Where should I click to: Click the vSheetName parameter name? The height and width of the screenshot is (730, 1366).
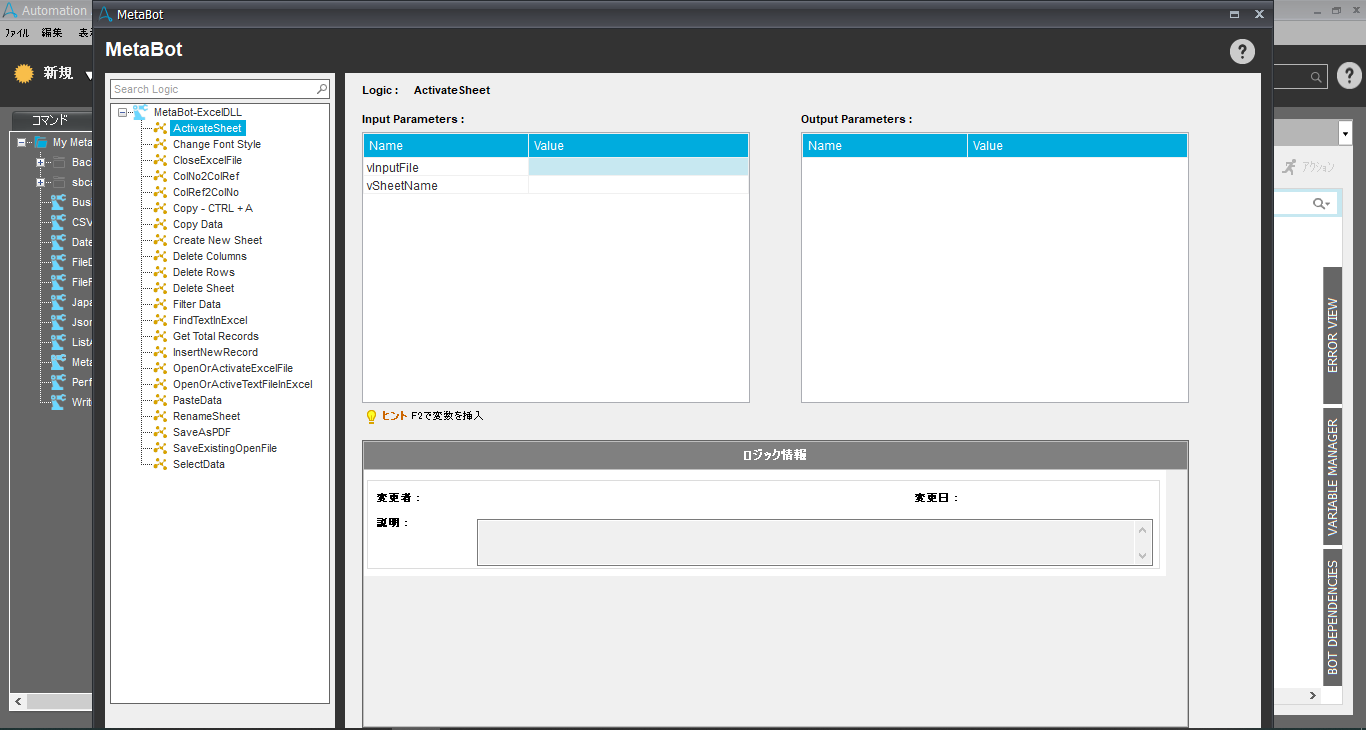(x=402, y=185)
